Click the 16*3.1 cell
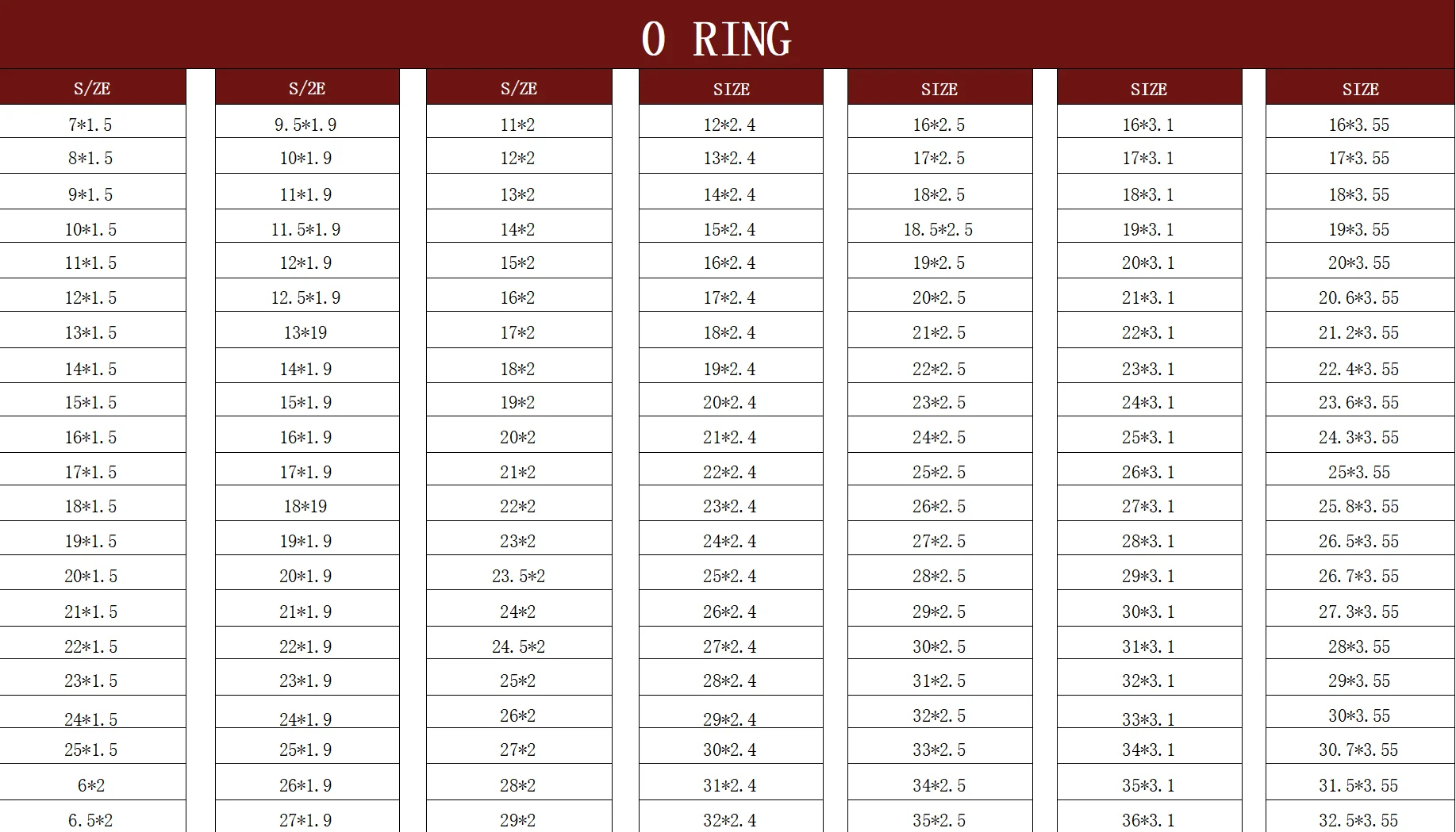 coord(1148,125)
